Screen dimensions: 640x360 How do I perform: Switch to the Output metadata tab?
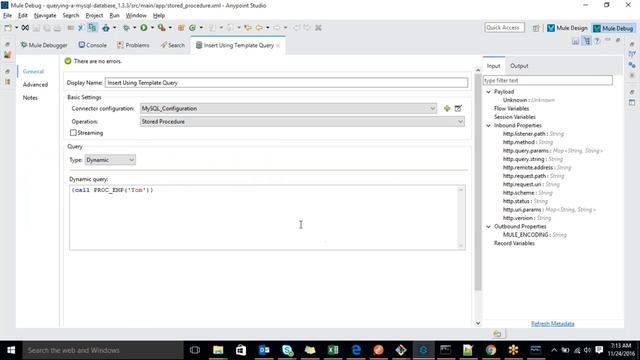point(519,66)
